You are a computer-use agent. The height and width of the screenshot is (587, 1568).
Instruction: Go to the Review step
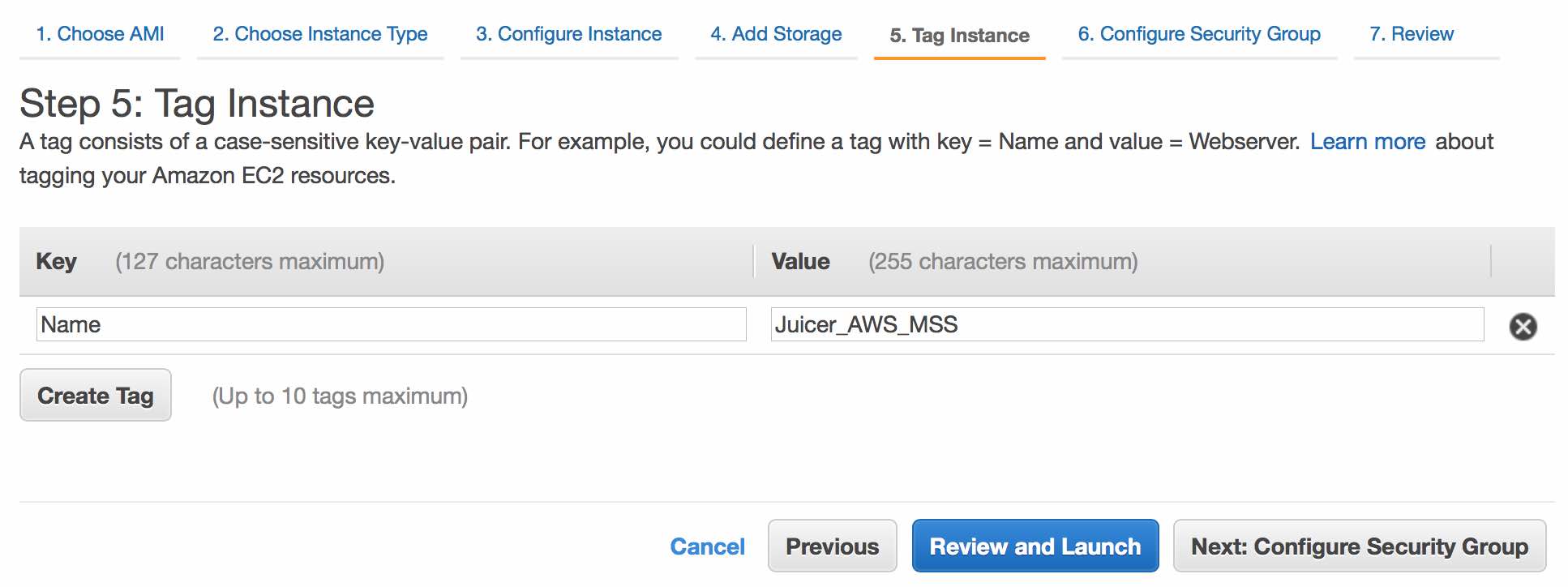(x=1412, y=34)
